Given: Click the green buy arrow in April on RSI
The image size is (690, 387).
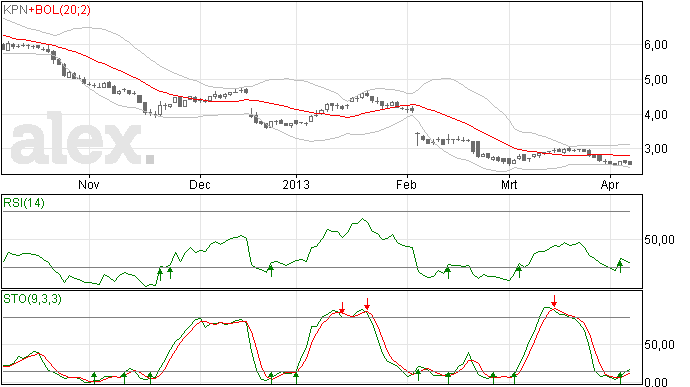Looking at the screenshot, I should click(620, 266).
